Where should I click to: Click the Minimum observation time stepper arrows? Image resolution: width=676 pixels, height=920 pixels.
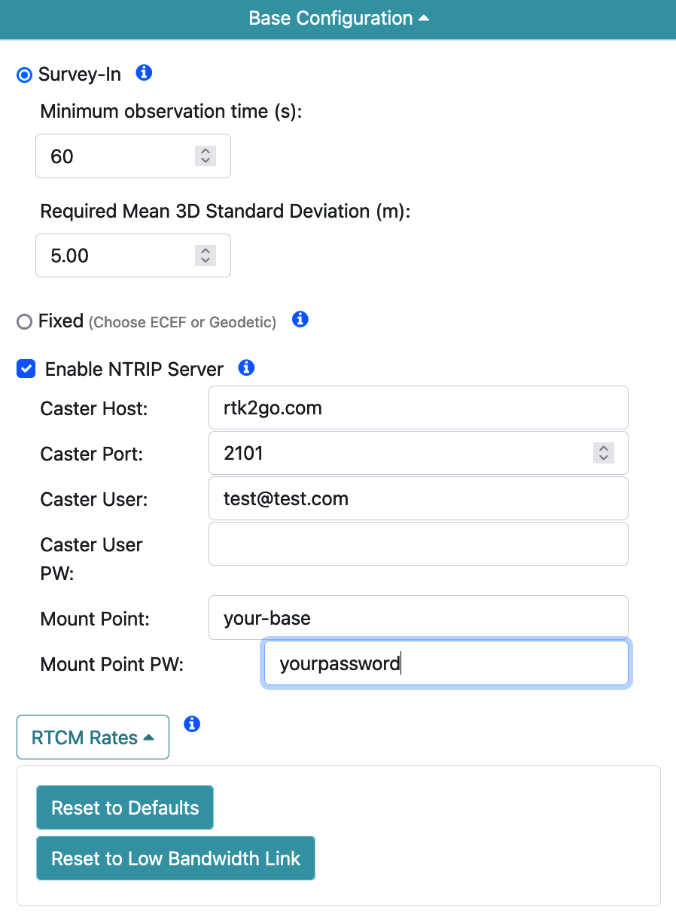[x=205, y=156]
